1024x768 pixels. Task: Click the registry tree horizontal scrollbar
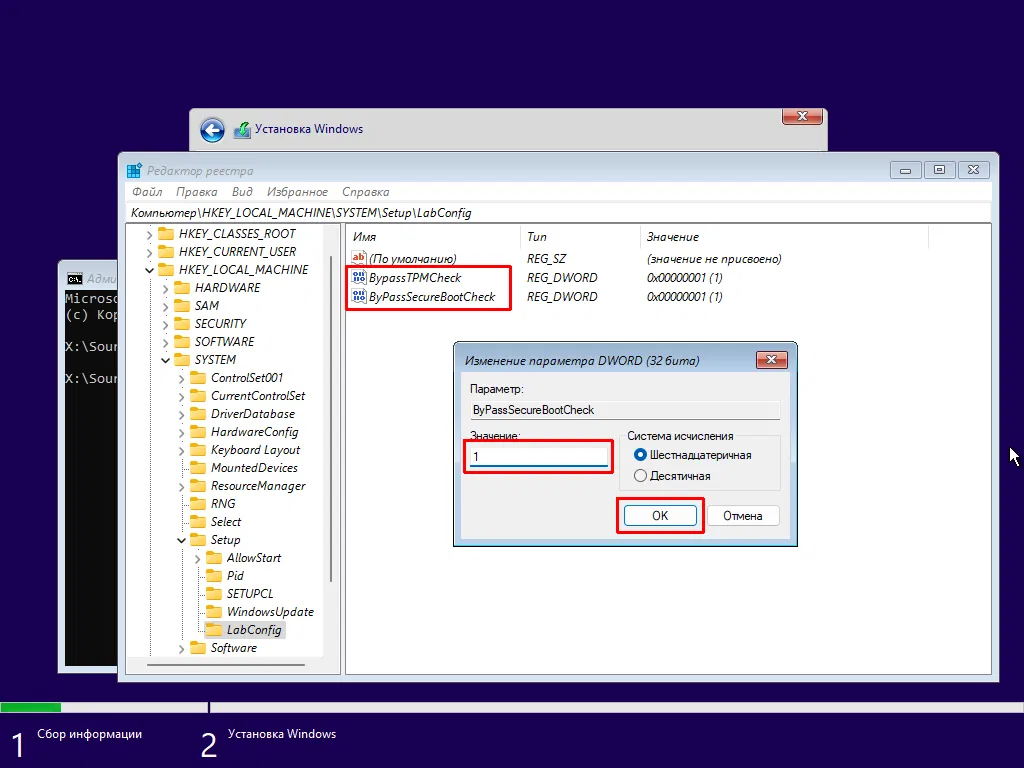point(226,665)
